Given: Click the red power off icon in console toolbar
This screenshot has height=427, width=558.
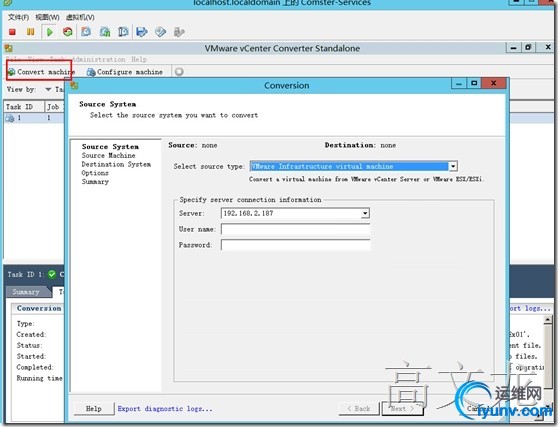Looking at the screenshot, I should [x=12, y=32].
